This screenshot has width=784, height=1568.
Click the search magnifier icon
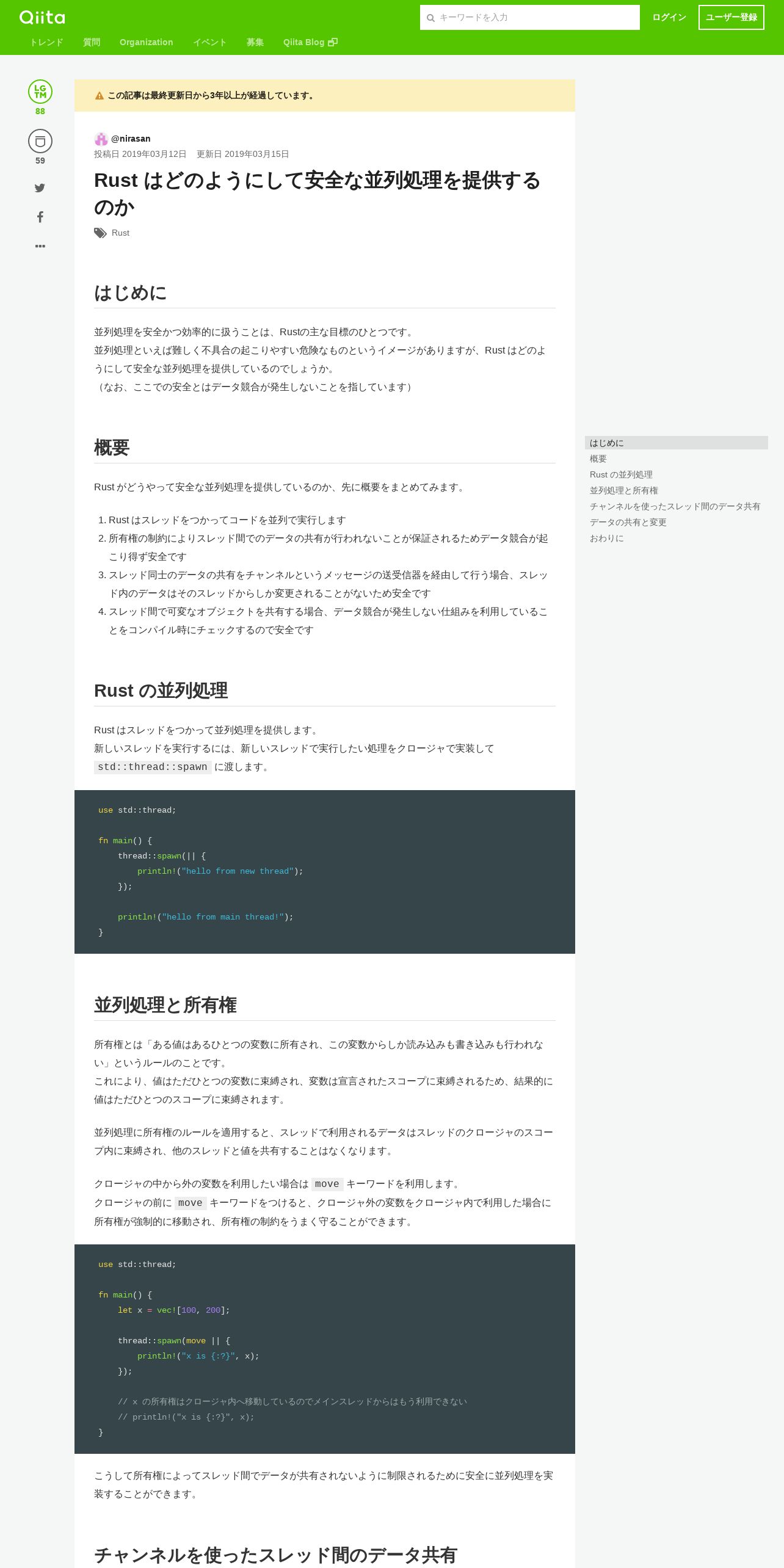(x=430, y=18)
